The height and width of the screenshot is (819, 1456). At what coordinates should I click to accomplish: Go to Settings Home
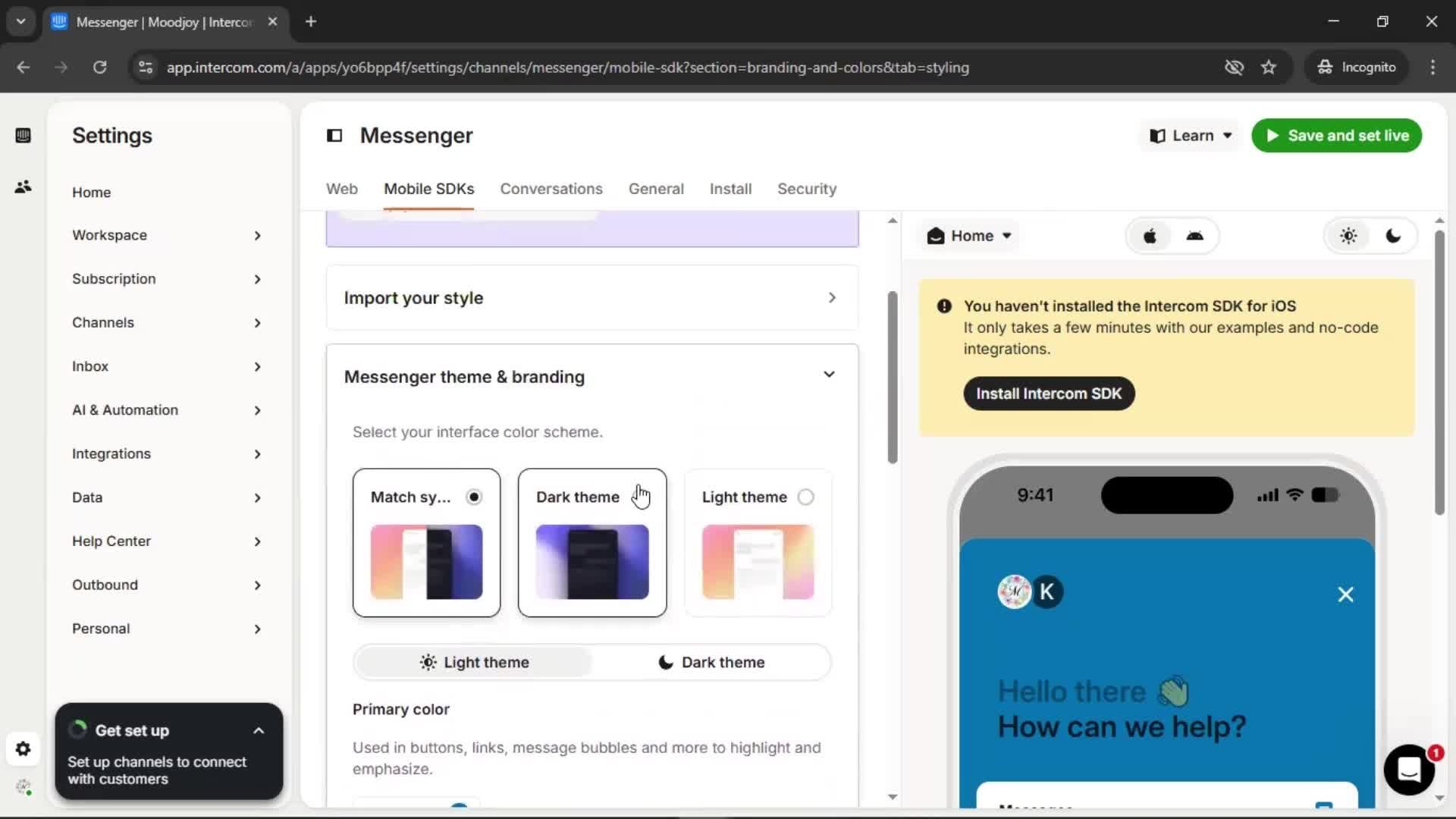pos(91,193)
